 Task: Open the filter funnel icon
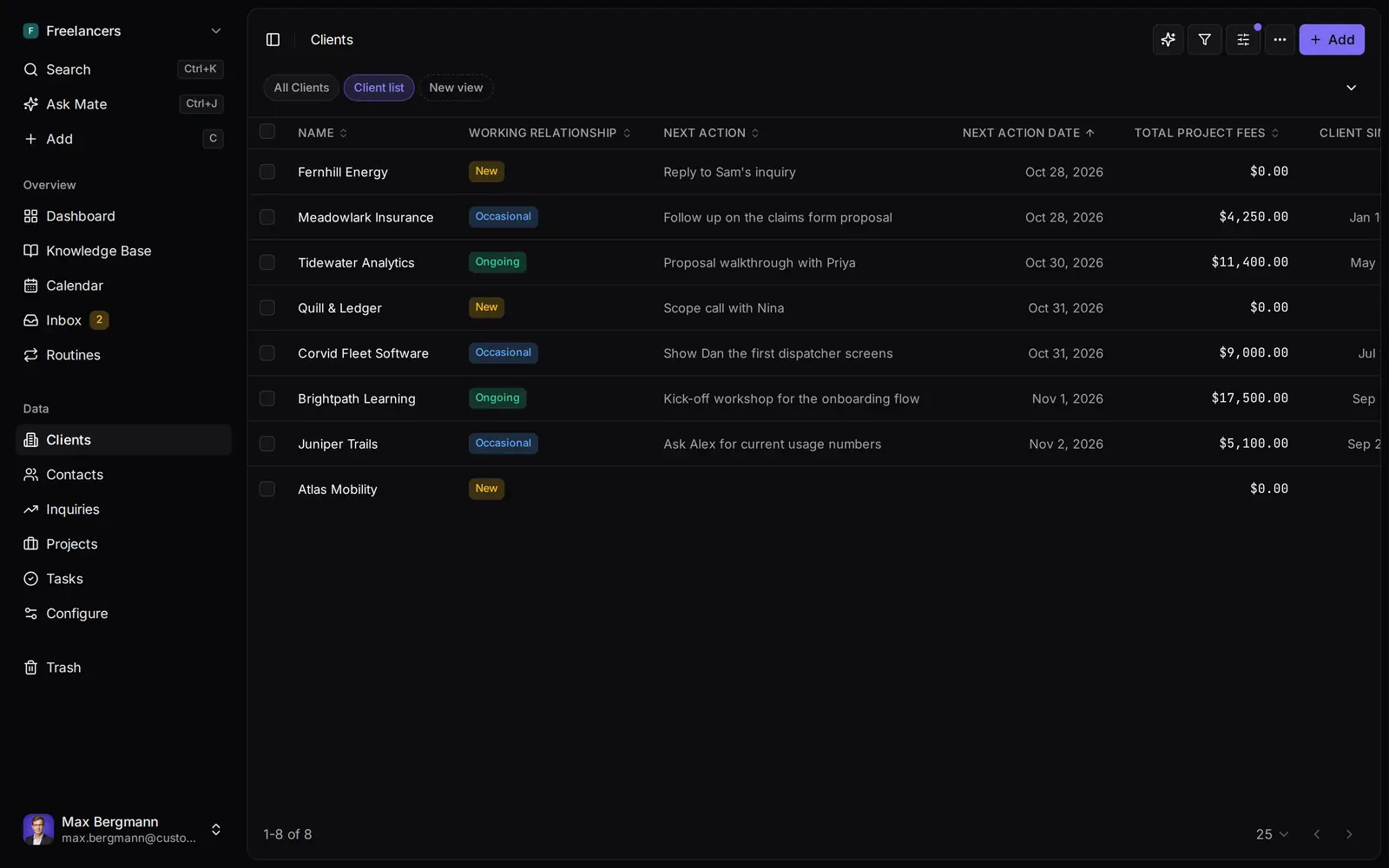(1204, 40)
